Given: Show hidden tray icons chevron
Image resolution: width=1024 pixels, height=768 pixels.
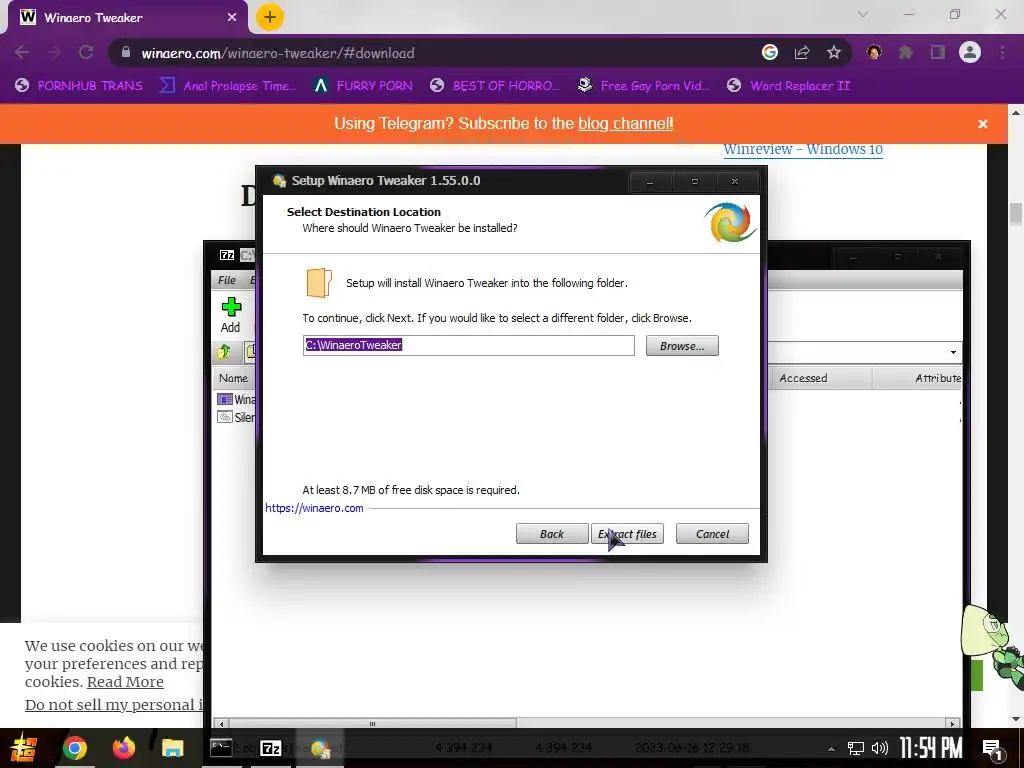Looking at the screenshot, I should pos(831,748).
